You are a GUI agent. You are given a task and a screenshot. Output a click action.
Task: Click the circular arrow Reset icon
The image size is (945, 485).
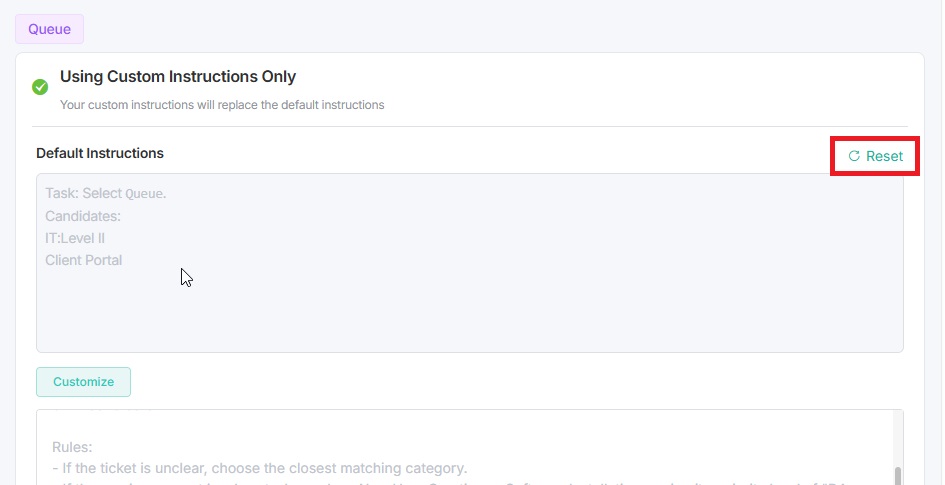pyautogui.click(x=854, y=156)
